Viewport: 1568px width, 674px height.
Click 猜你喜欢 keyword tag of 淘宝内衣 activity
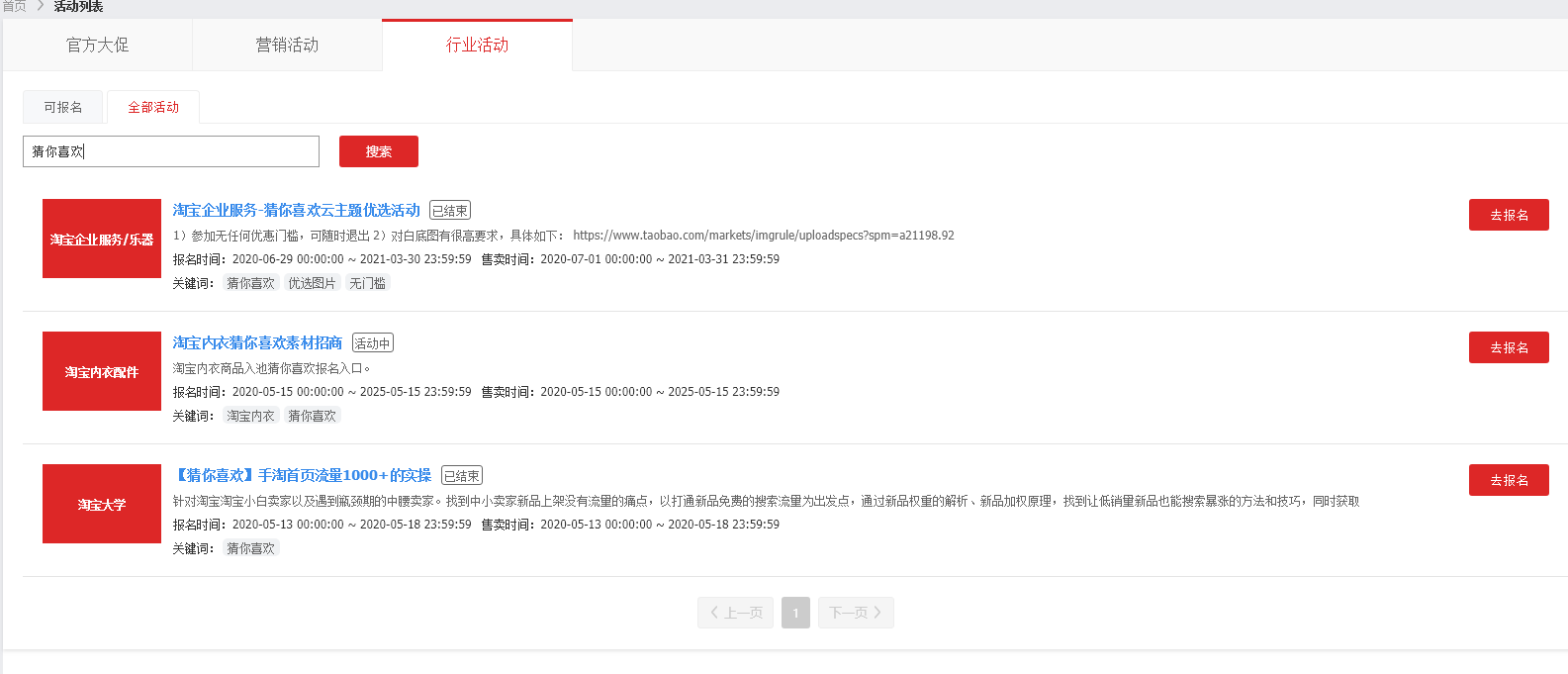pos(312,416)
